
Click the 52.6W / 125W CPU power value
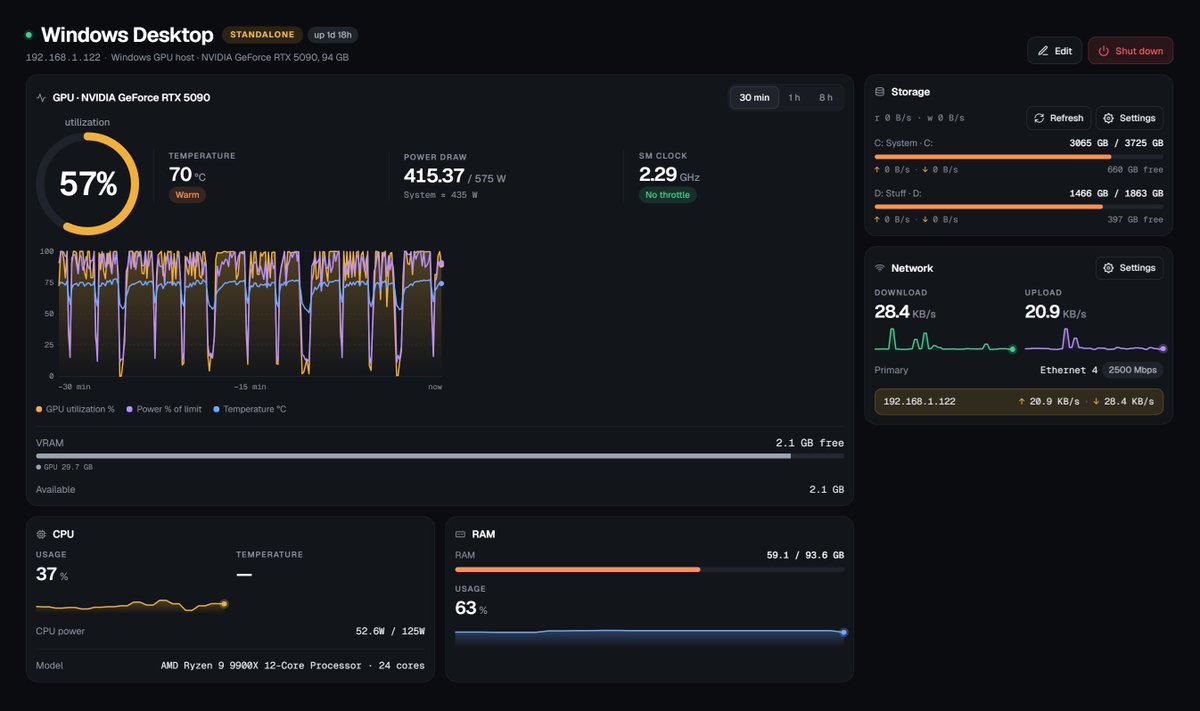(390, 631)
